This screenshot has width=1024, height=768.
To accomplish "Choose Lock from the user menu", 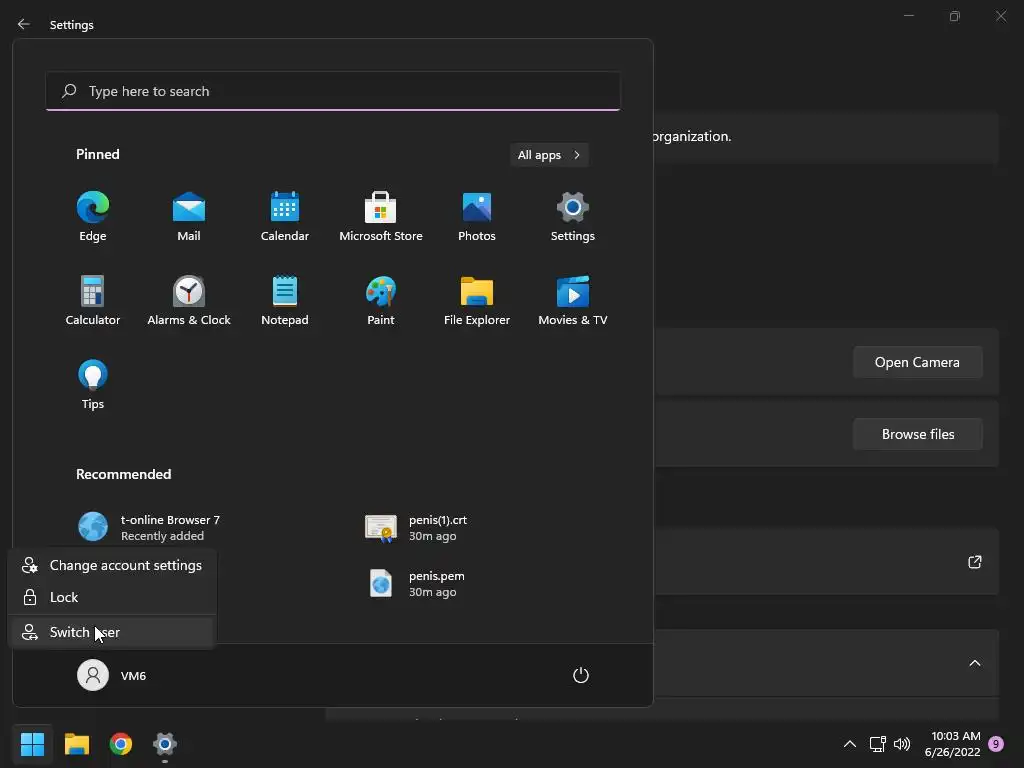I will (x=112, y=597).
